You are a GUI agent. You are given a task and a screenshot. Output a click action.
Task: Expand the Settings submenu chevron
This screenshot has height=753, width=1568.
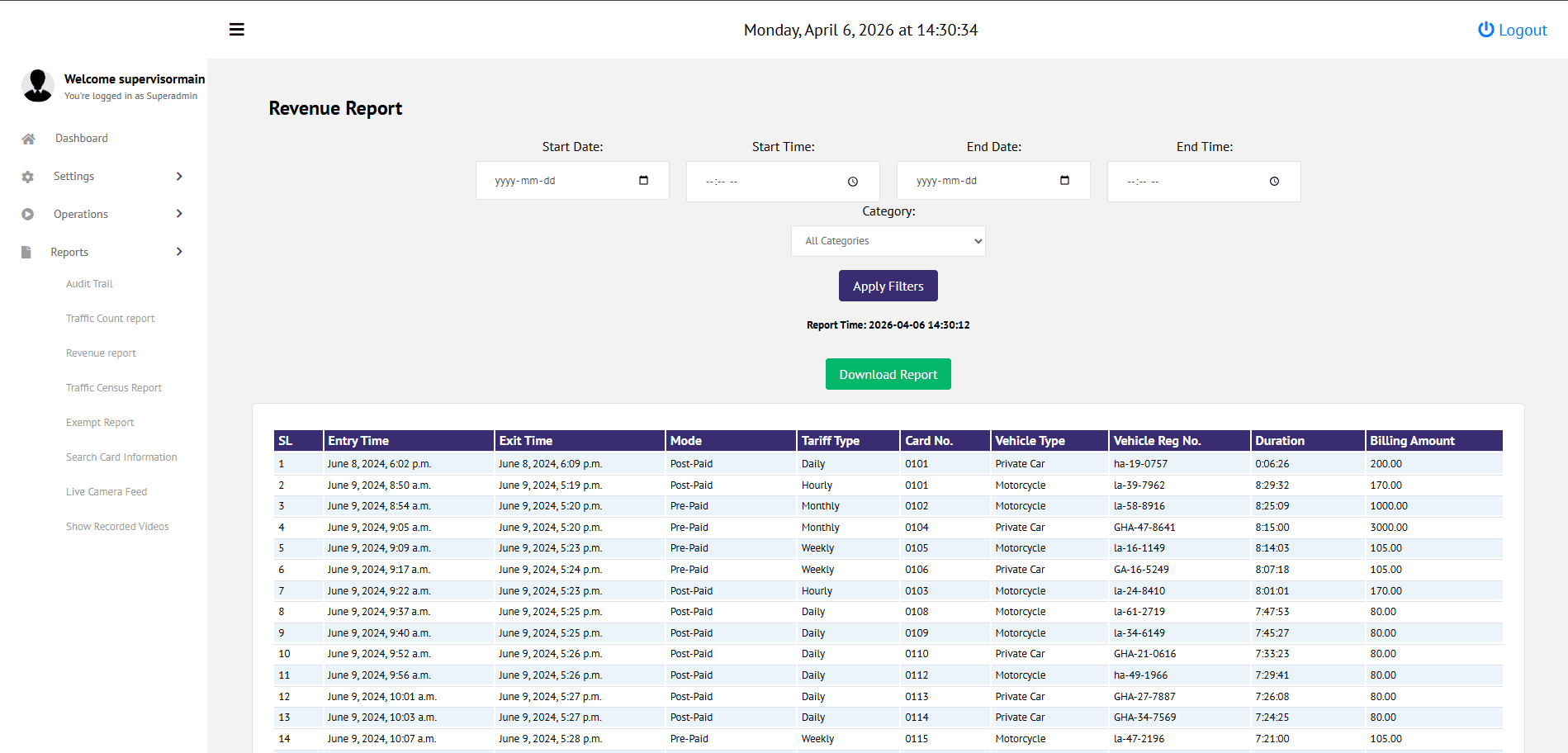click(179, 177)
